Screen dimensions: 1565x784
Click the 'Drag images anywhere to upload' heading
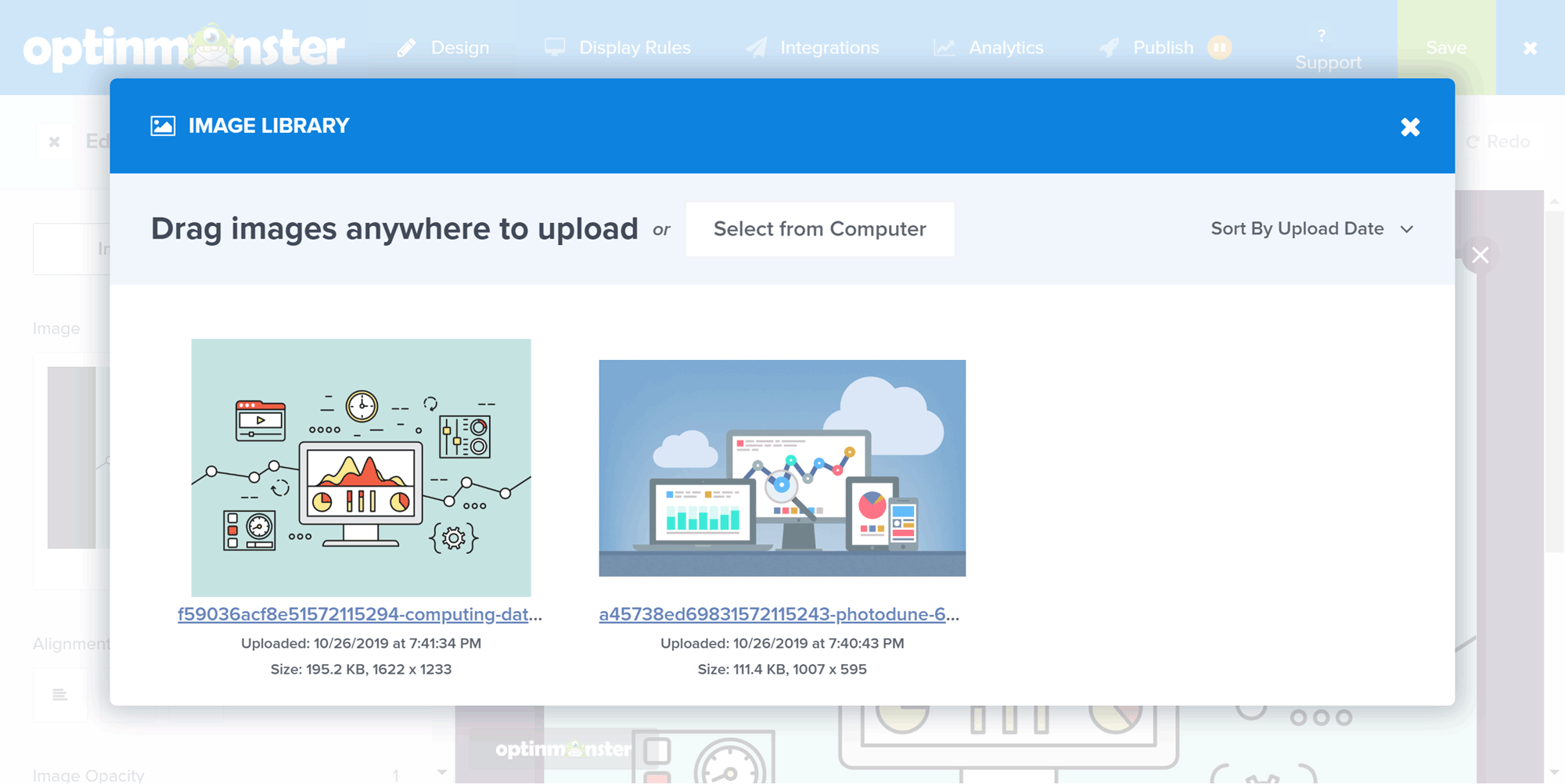pos(394,229)
